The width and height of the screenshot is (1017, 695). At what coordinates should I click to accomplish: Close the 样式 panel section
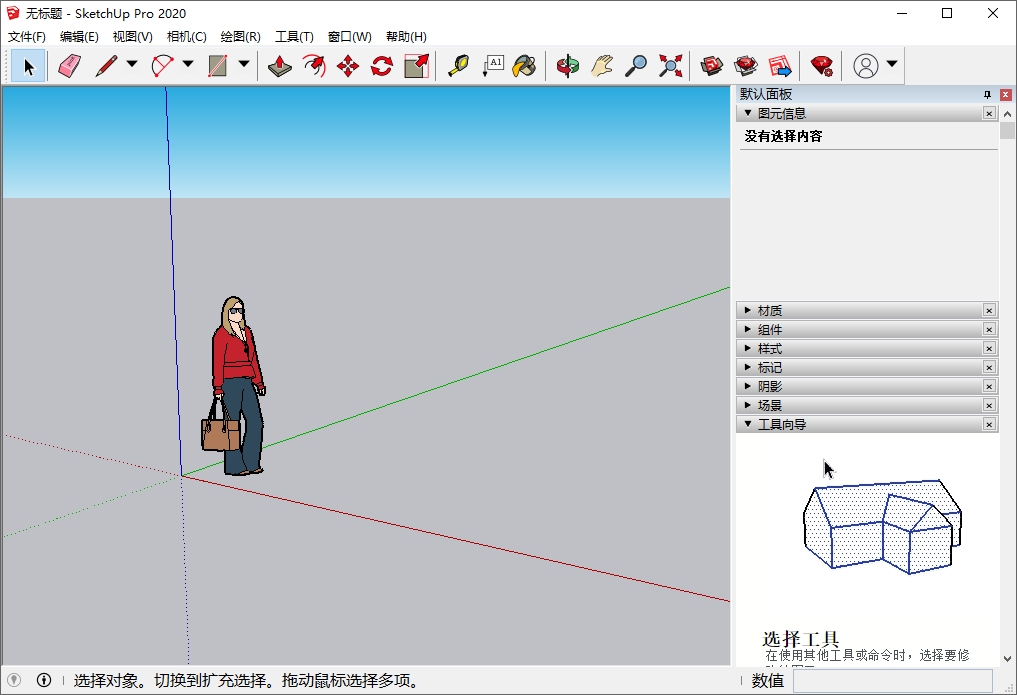click(x=988, y=348)
